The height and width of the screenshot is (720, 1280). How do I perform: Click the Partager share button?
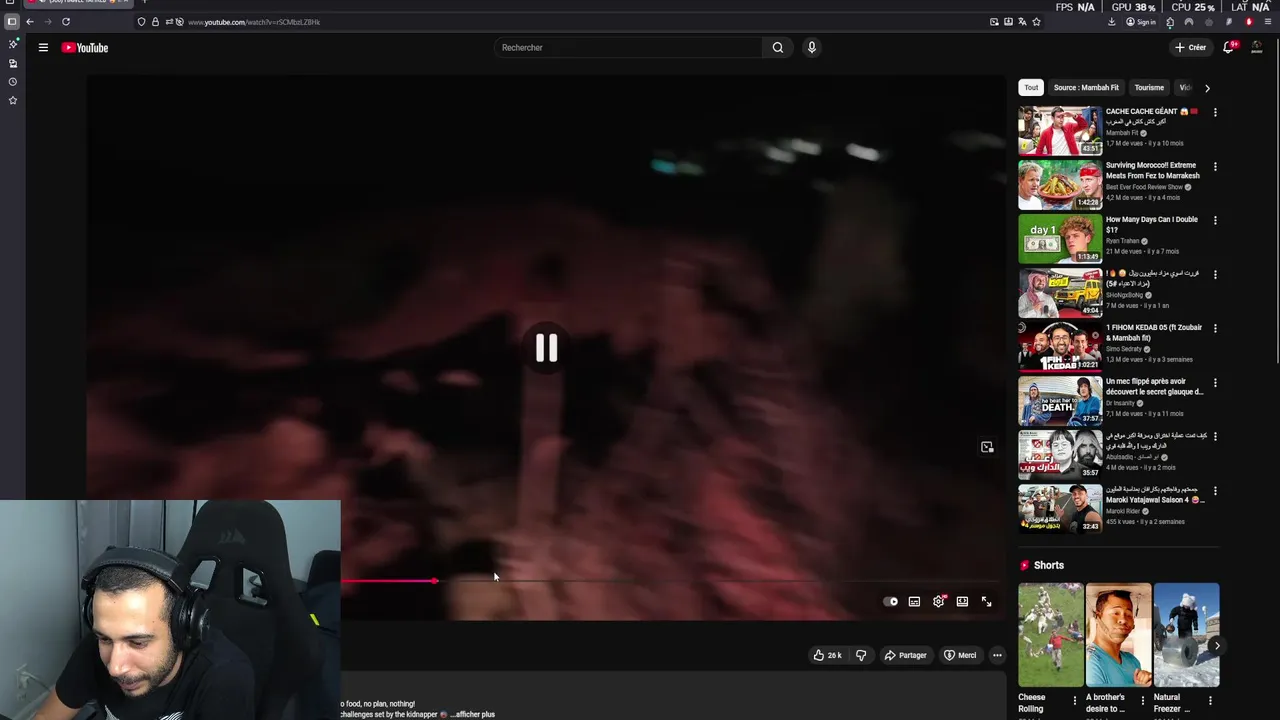[905, 655]
